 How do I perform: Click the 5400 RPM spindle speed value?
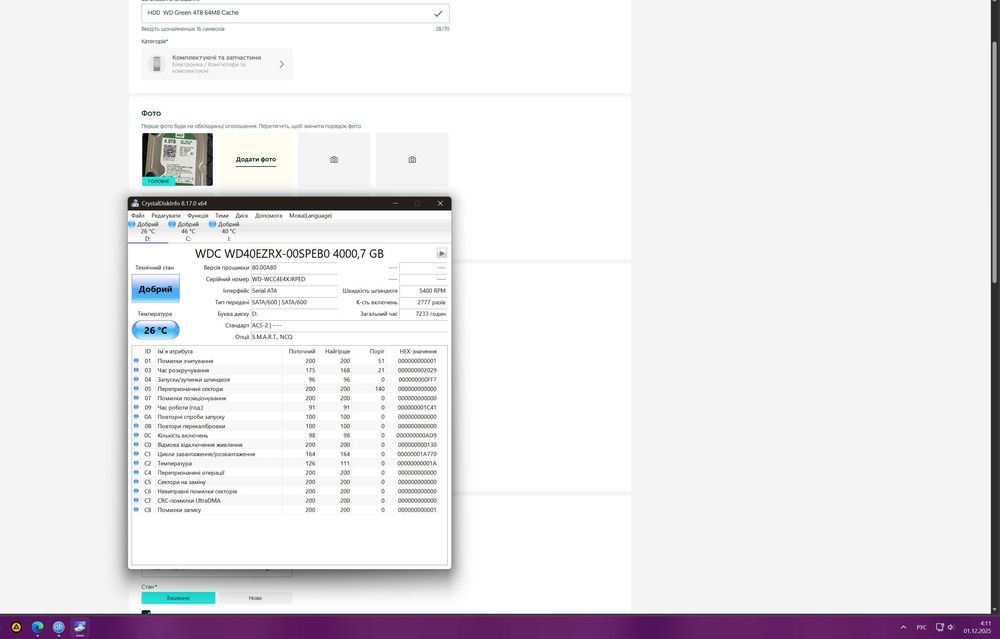(423, 291)
